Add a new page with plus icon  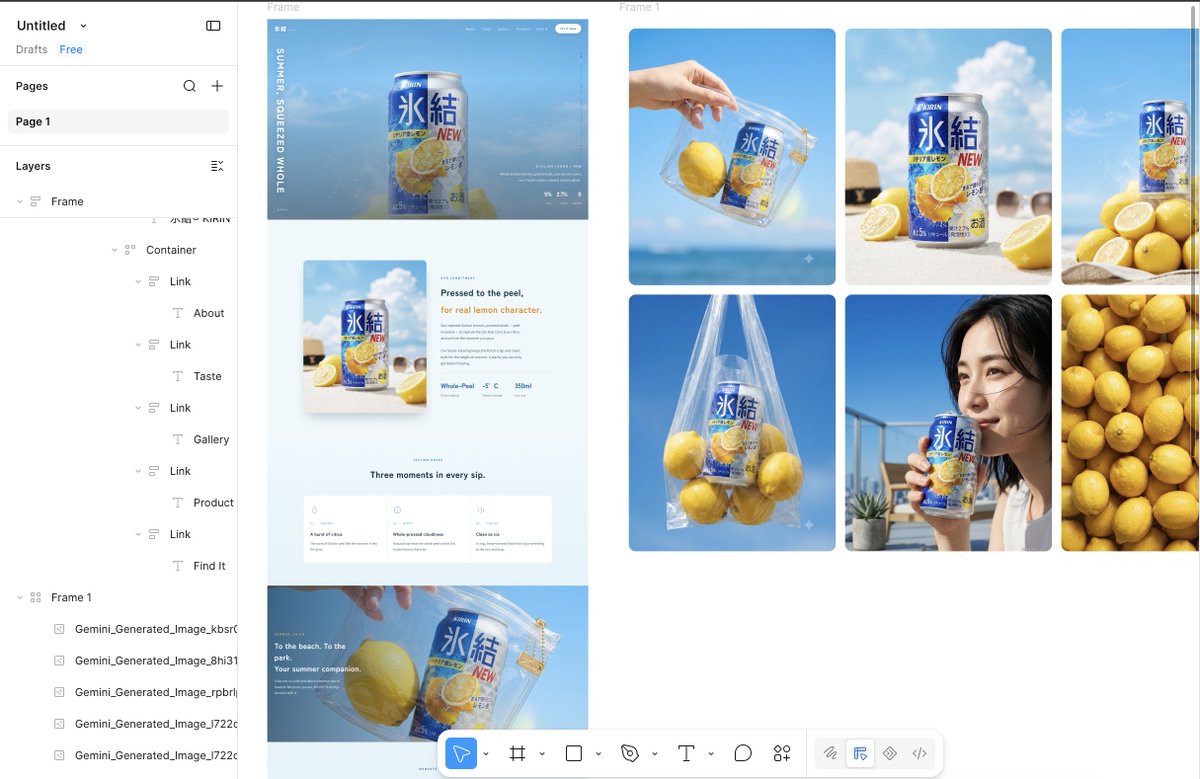coord(217,86)
